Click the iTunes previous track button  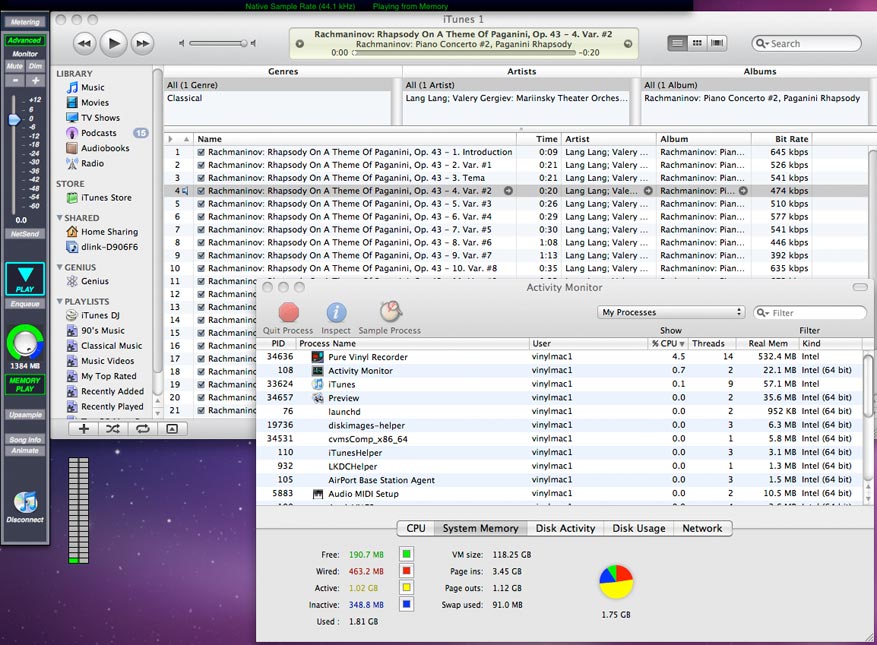pyautogui.click(x=84, y=44)
